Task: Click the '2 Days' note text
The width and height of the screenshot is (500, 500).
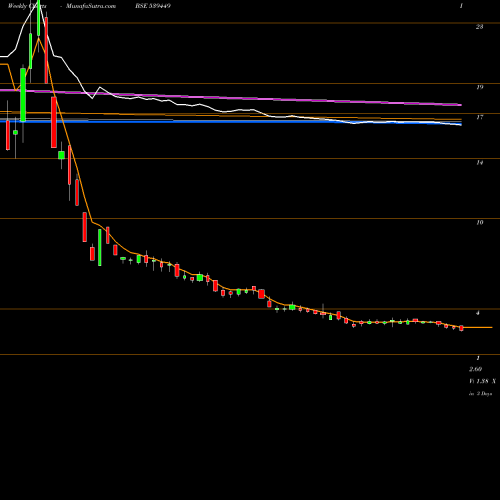Action: pyautogui.click(x=484, y=394)
